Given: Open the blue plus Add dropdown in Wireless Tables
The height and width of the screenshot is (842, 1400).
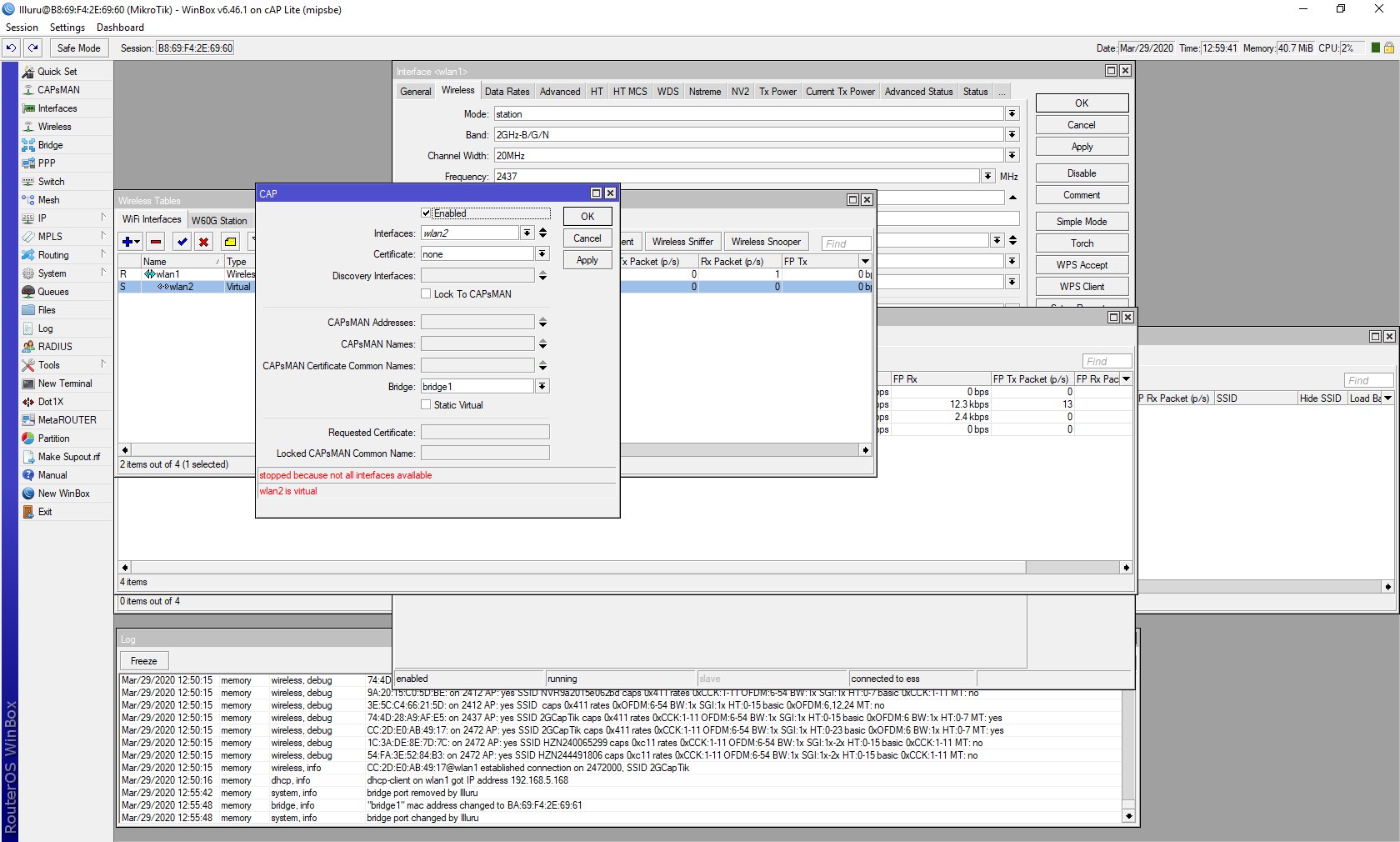Looking at the screenshot, I should click(x=131, y=242).
